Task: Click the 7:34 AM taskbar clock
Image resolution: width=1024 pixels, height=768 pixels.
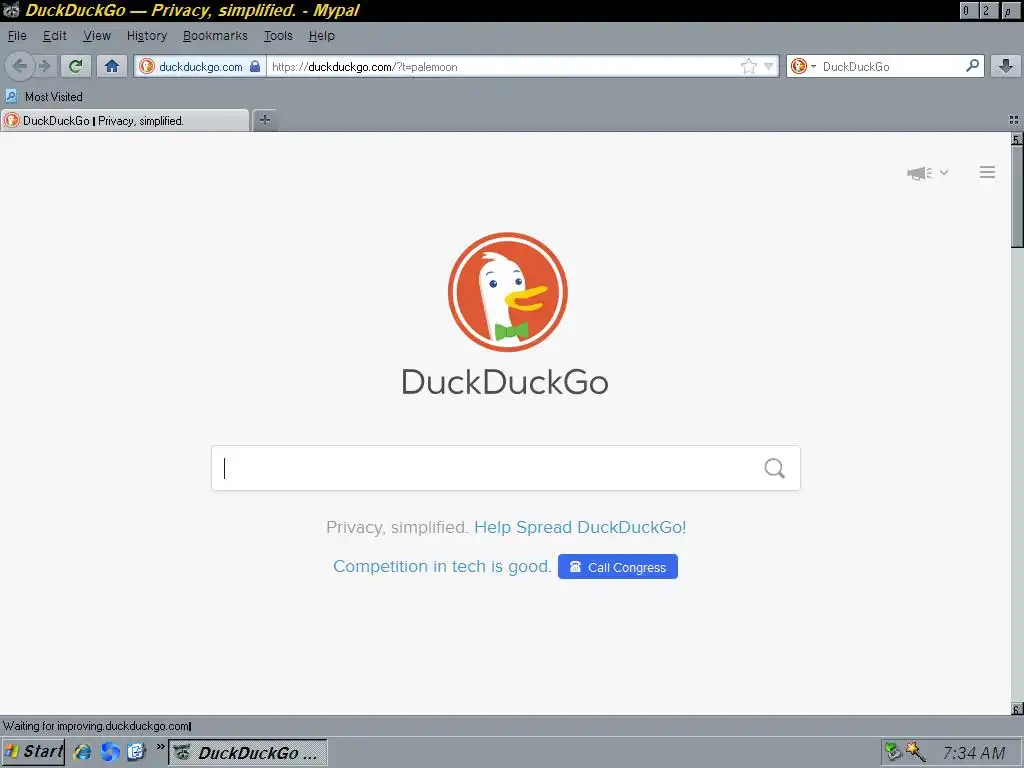Action: pyautogui.click(x=974, y=753)
